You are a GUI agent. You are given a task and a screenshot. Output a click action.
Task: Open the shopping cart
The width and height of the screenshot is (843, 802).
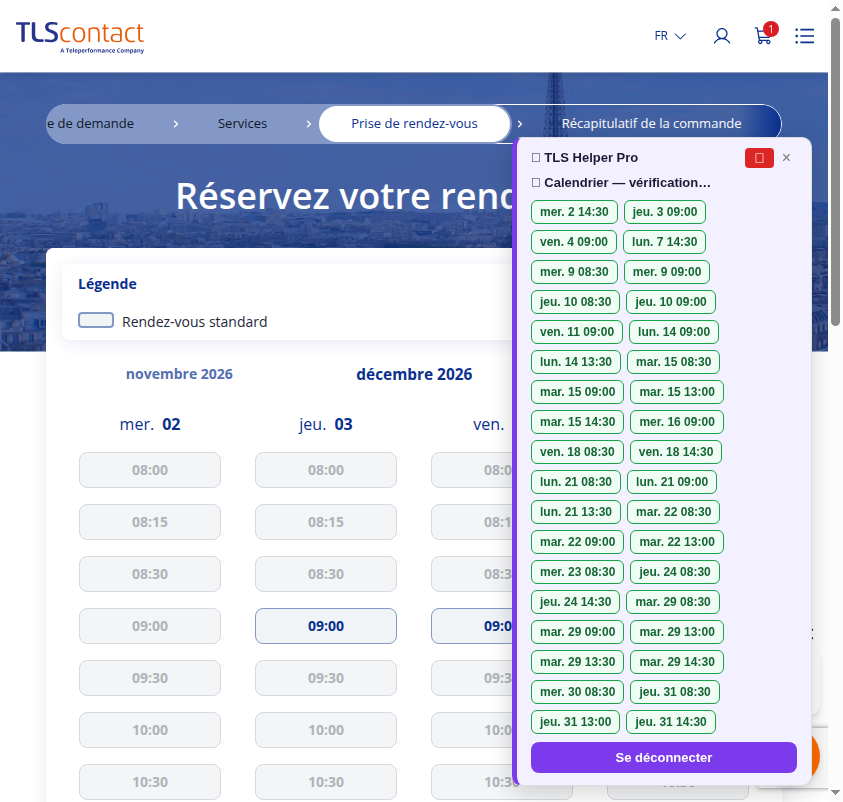[x=765, y=34]
